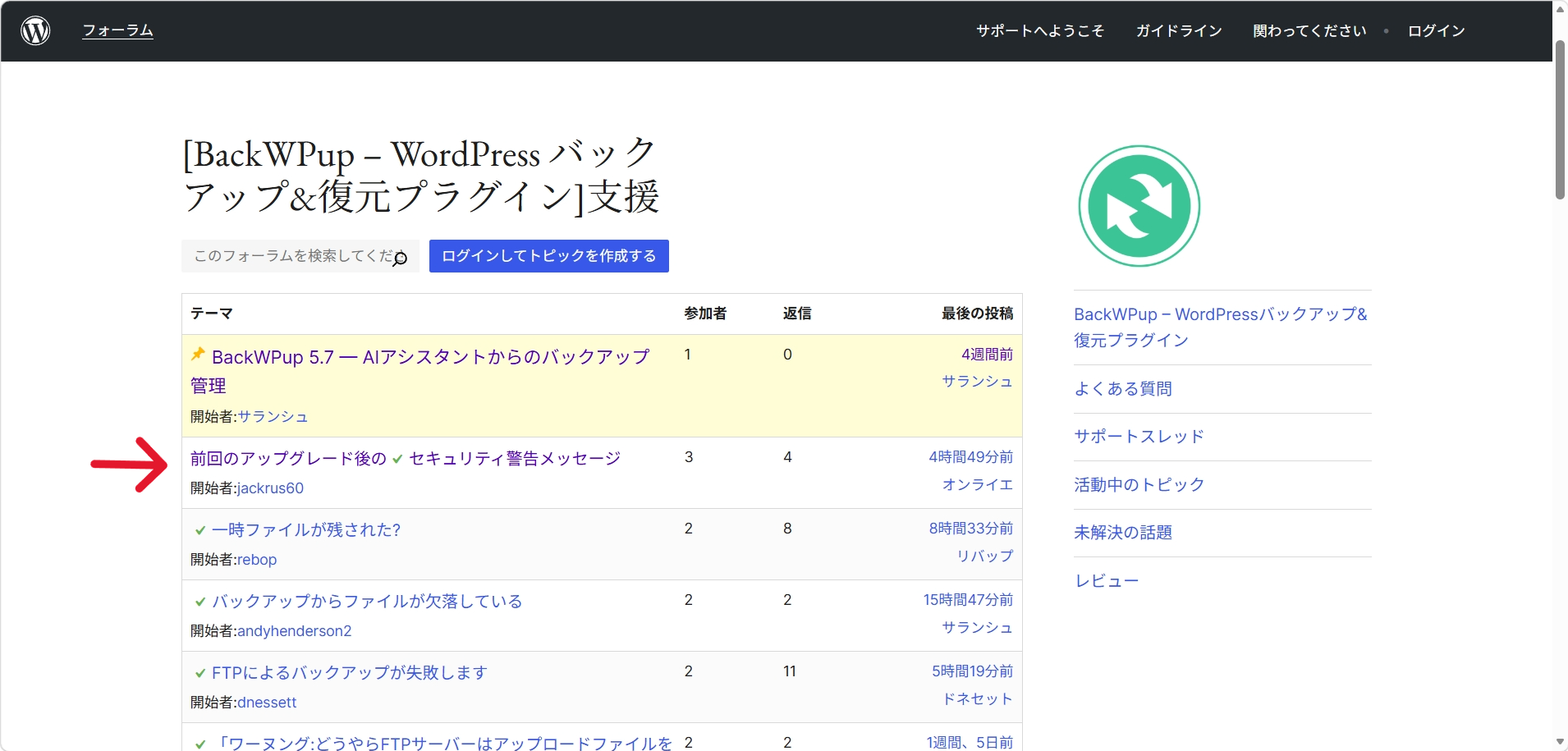
Task: Click the テーマ column header
Action: pos(212,314)
